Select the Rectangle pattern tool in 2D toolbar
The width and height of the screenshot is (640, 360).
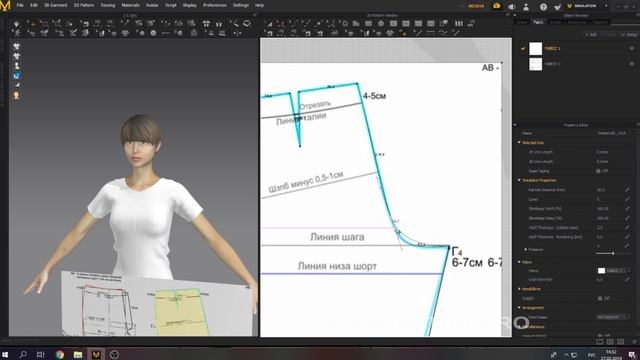(x=368, y=24)
